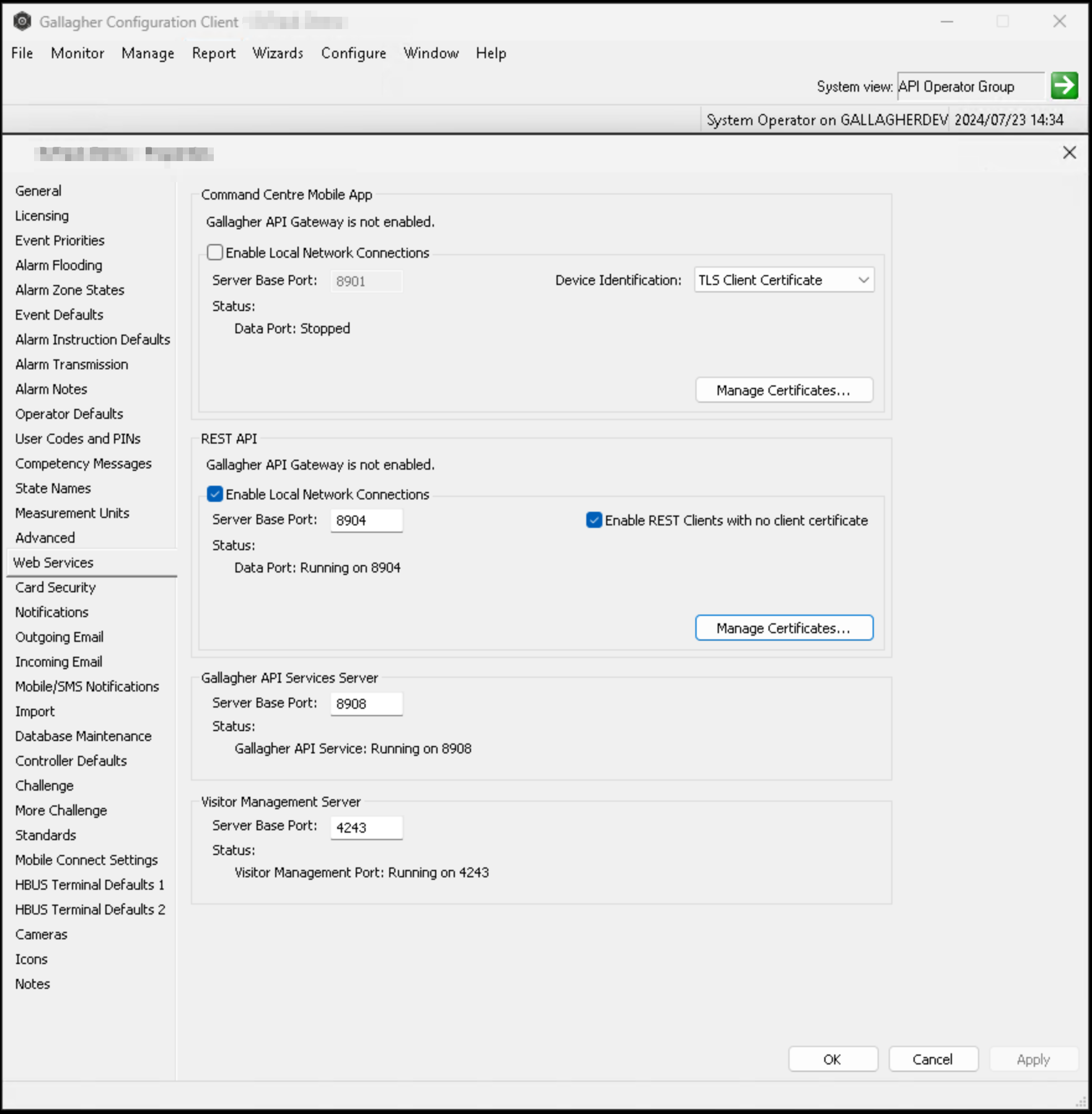Open the File menu

[22, 53]
